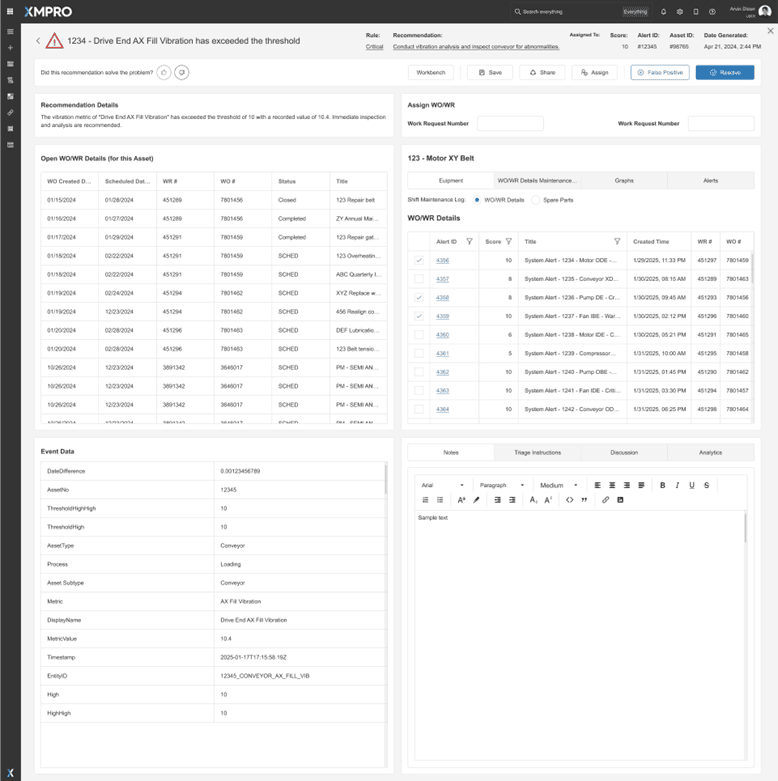The width and height of the screenshot is (778, 781).
Task: Click the help question mark icon
Action: pos(712,11)
